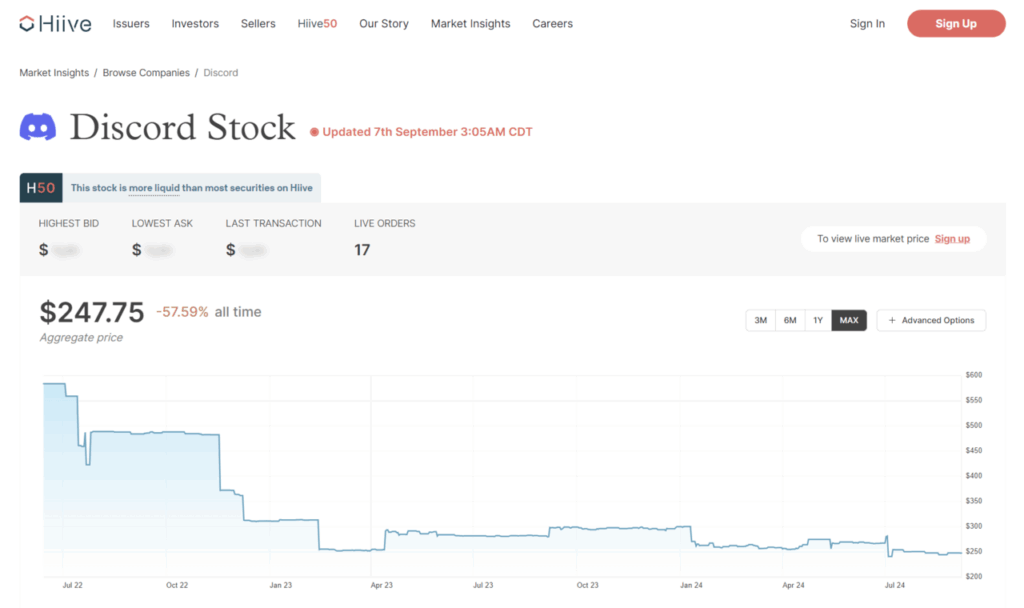Open the Issuers menu

click(131, 24)
